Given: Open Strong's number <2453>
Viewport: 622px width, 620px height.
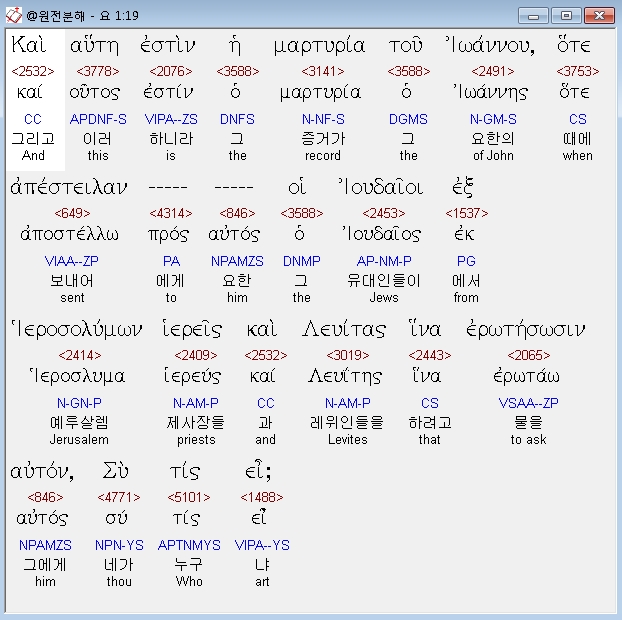Looking at the screenshot, I should [x=384, y=213].
